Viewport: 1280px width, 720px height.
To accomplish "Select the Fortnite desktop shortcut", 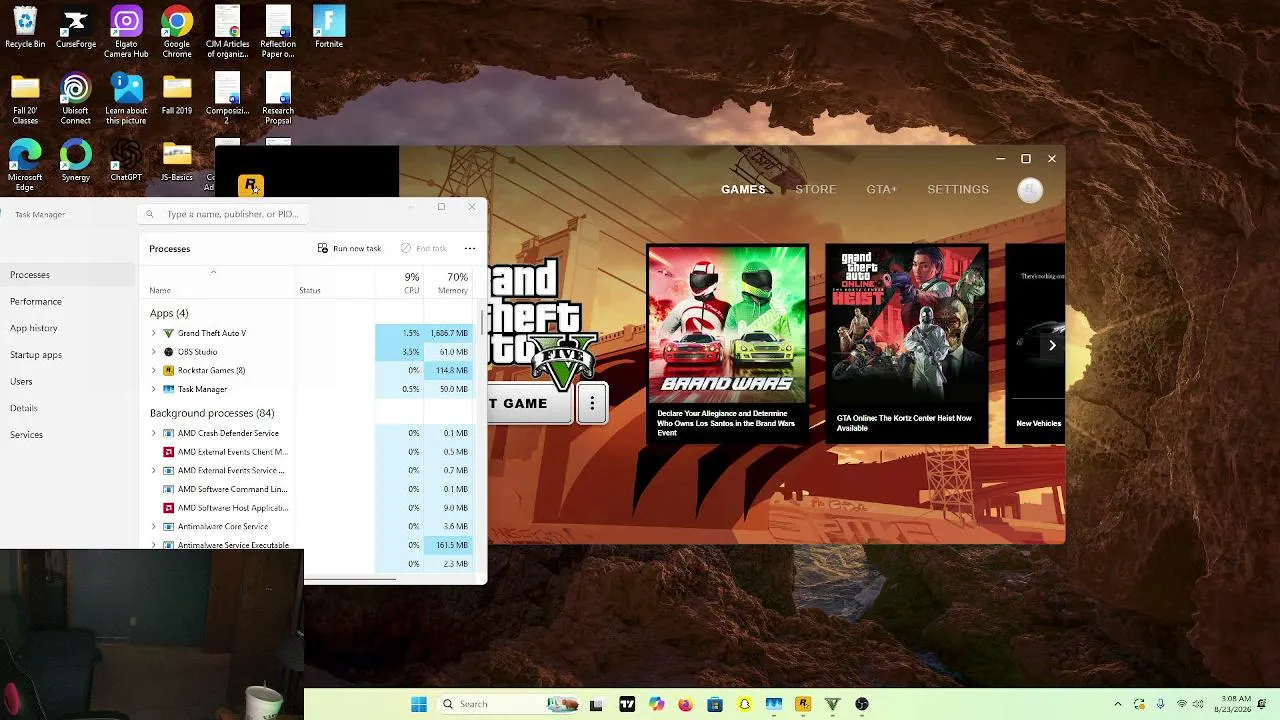I will [x=329, y=27].
